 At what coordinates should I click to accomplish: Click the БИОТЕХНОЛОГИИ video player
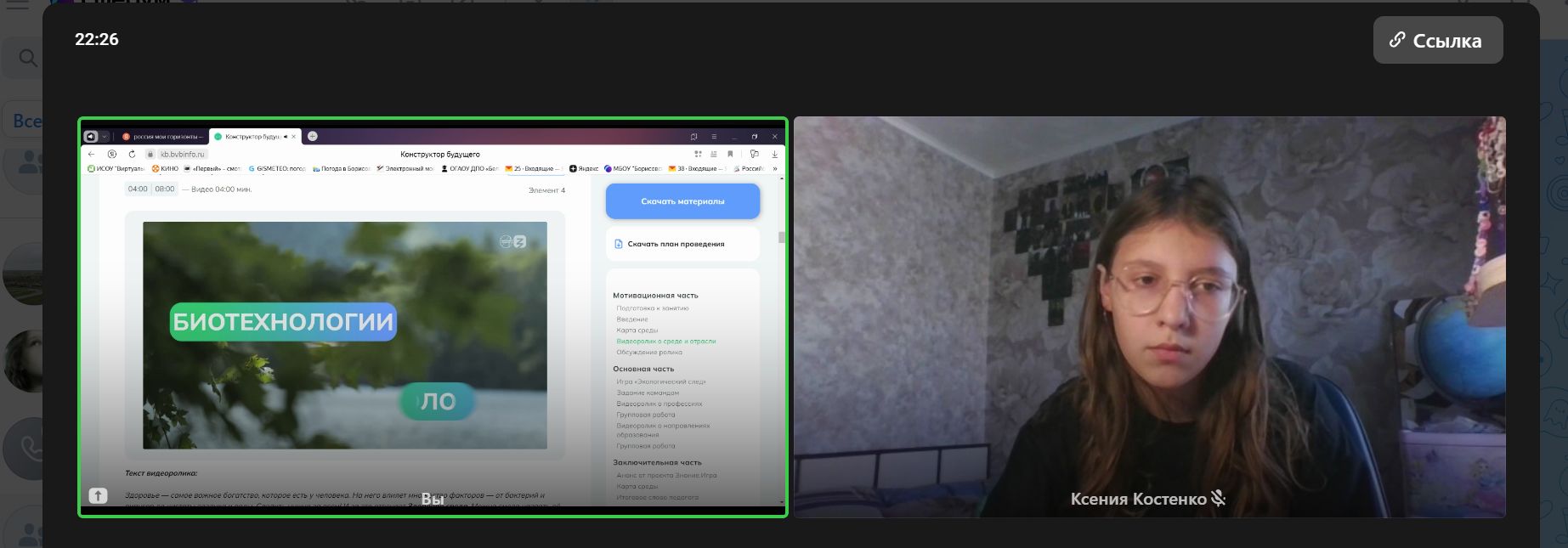(345, 336)
